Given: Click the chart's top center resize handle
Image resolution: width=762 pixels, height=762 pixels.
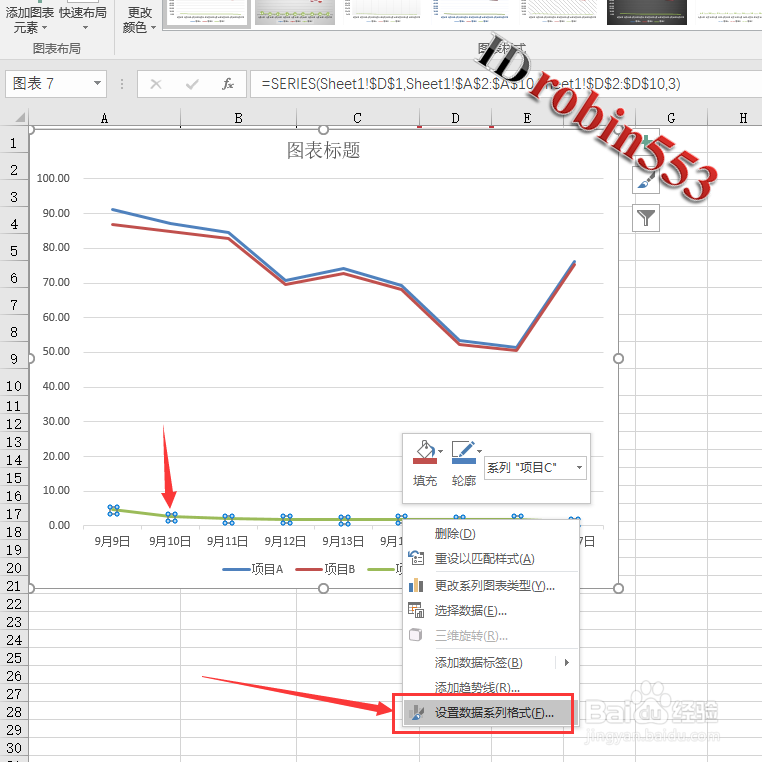Looking at the screenshot, I should coord(324,130).
